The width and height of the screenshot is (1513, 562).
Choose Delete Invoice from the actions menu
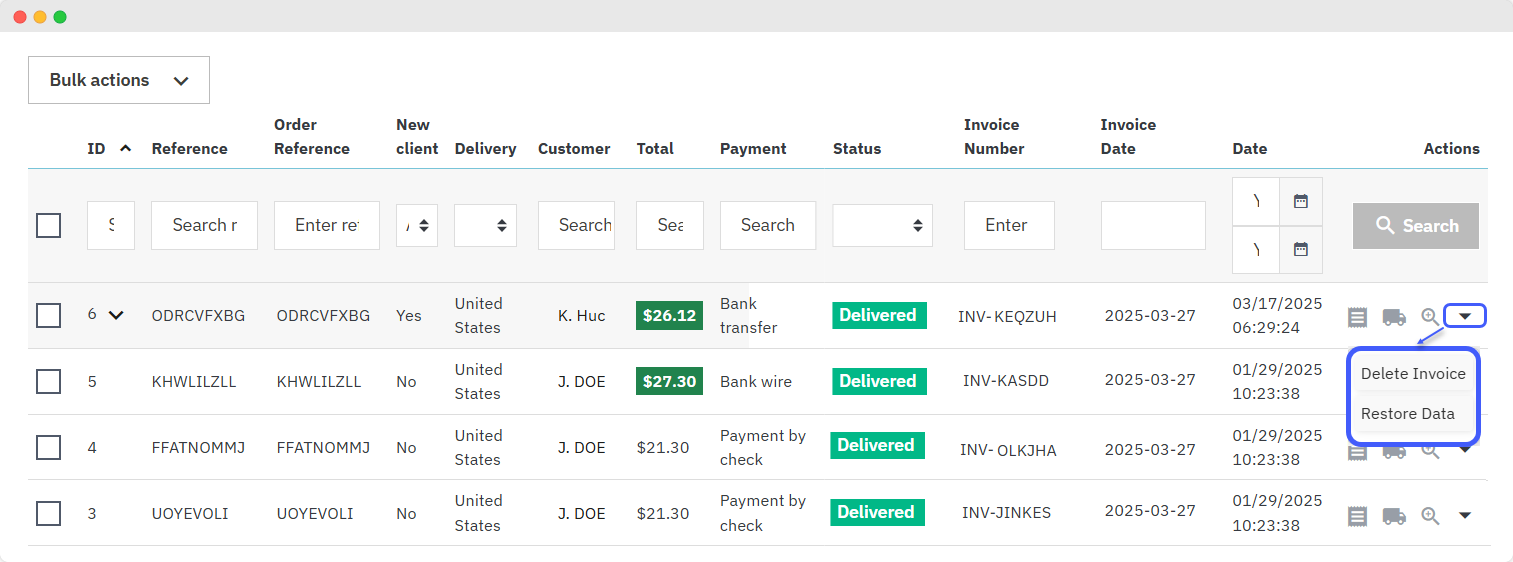[1412, 374]
